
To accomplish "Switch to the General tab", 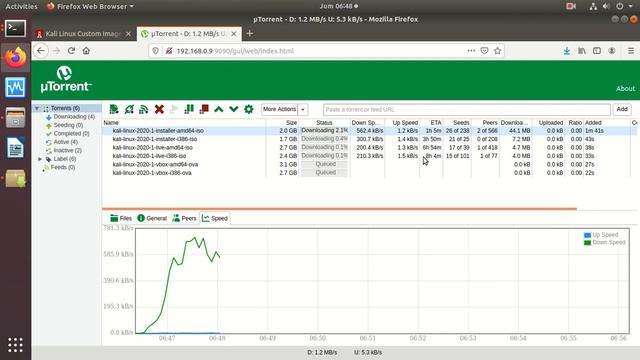I will pyautogui.click(x=152, y=218).
